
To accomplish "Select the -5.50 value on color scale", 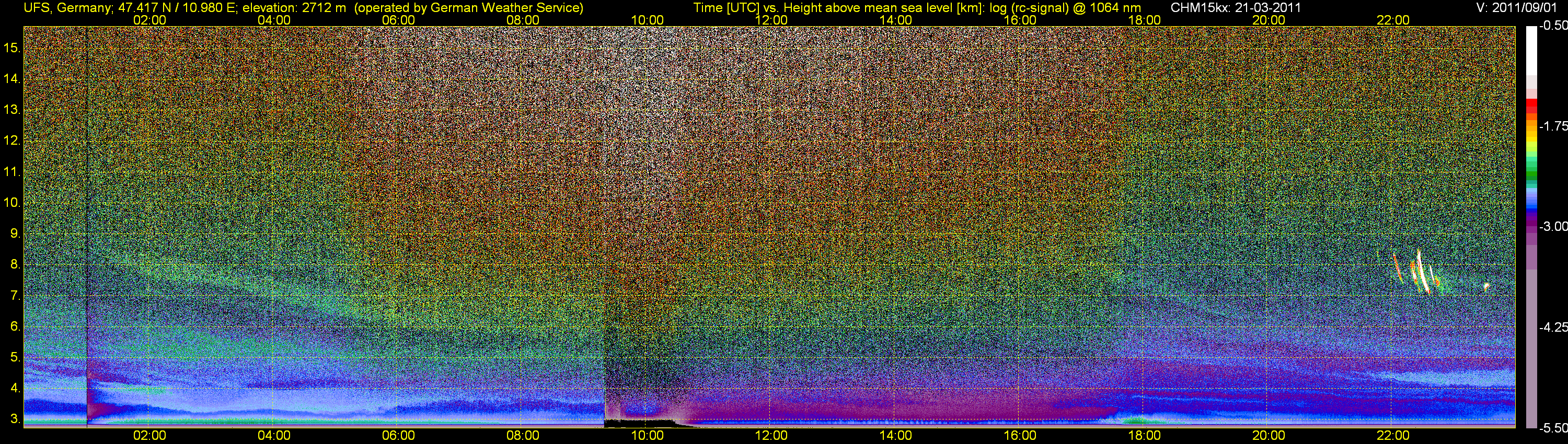I will (x=1553, y=428).
